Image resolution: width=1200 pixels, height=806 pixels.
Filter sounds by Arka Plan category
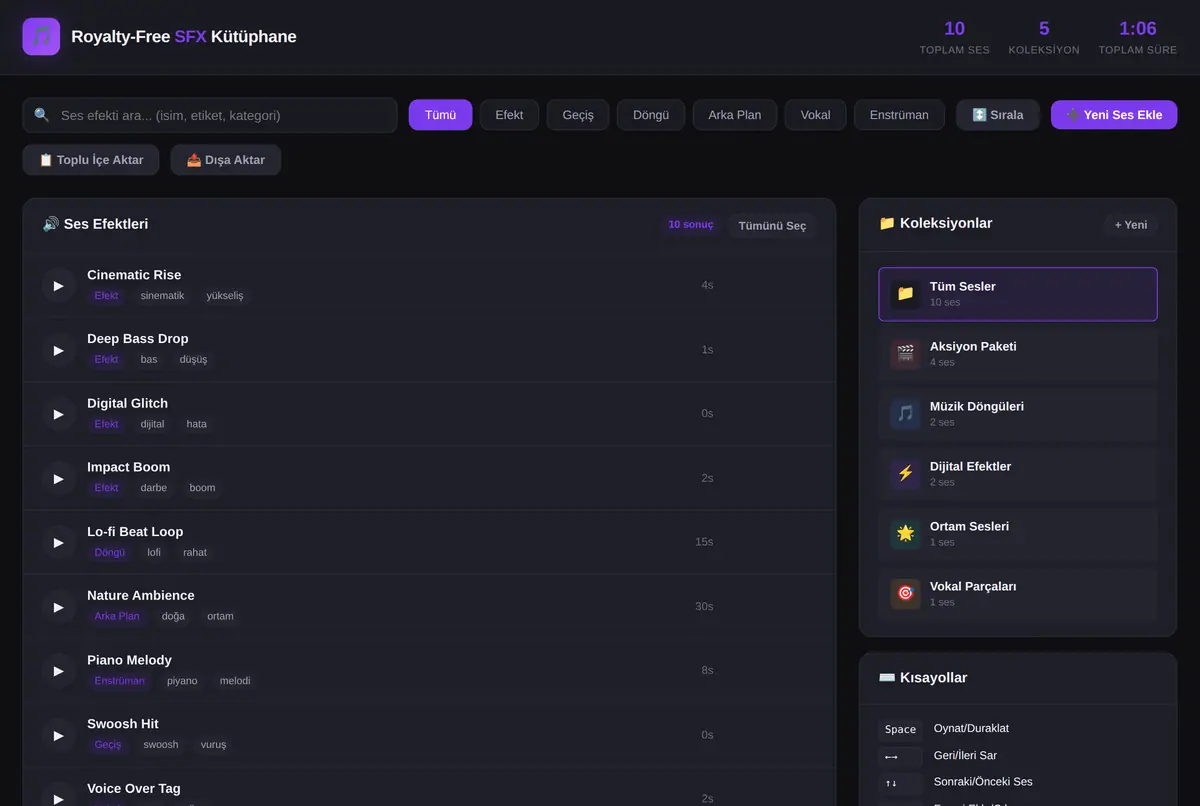pos(735,115)
